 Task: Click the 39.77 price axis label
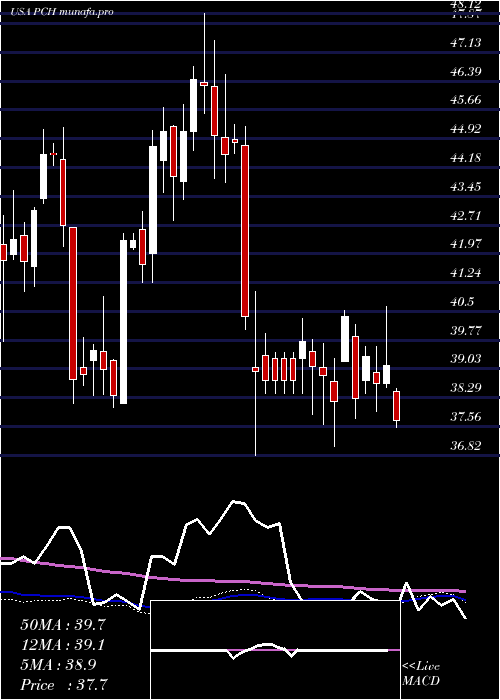click(467, 330)
